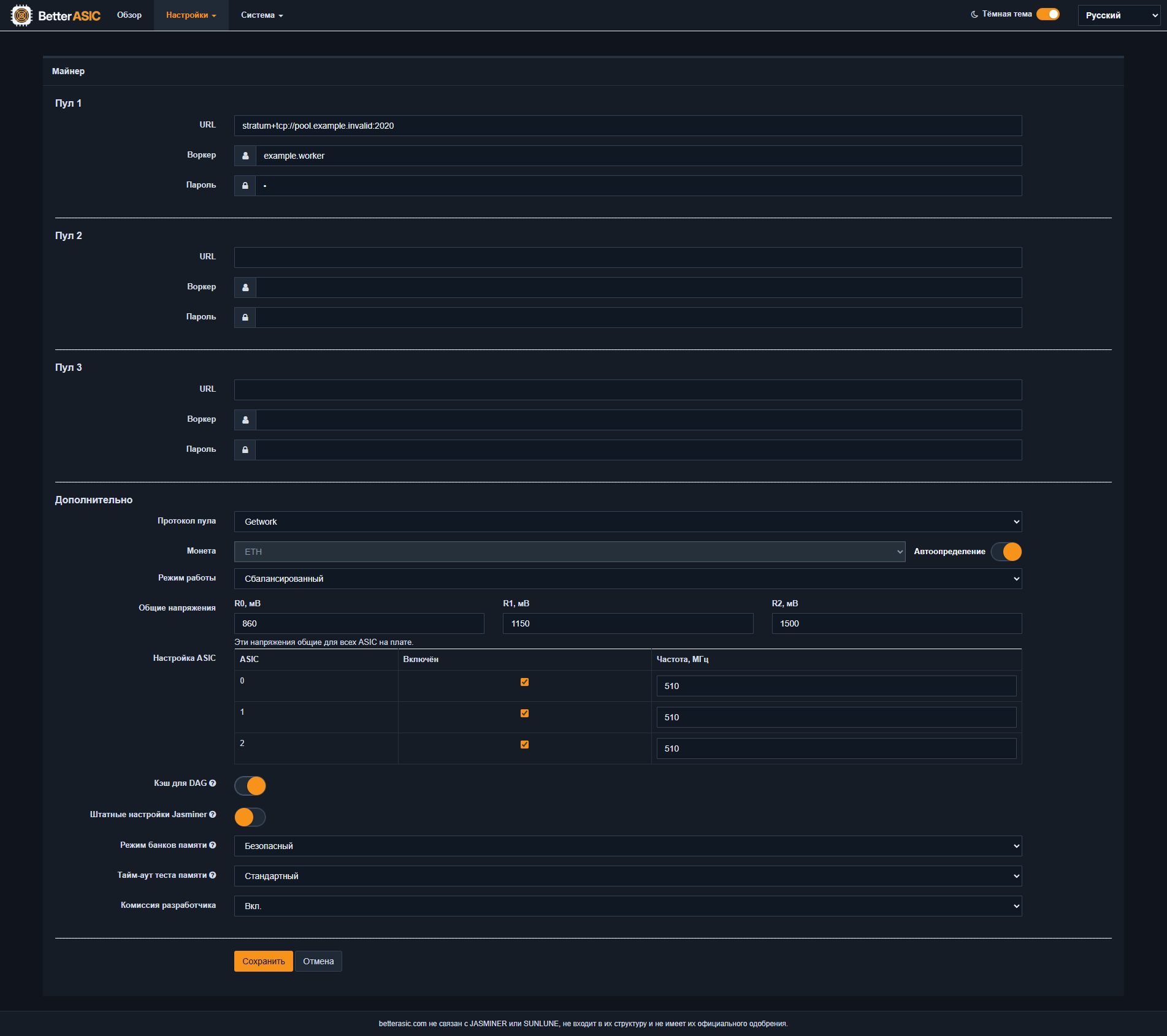Viewport: 1167px width, 1036px height.
Task: Uncheck the enabled checkbox for ASIC 0
Action: [524, 682]
